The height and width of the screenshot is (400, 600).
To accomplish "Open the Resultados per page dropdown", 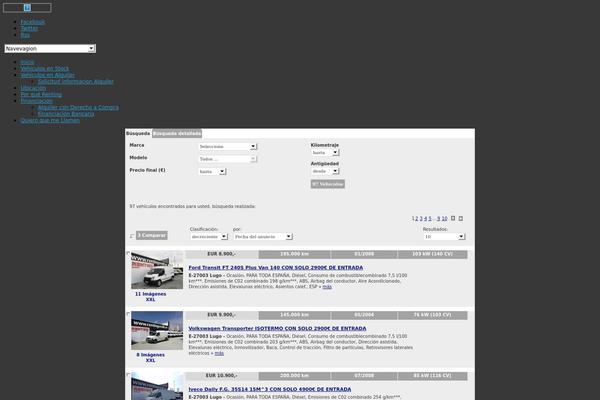I will (x=444, y=237).
